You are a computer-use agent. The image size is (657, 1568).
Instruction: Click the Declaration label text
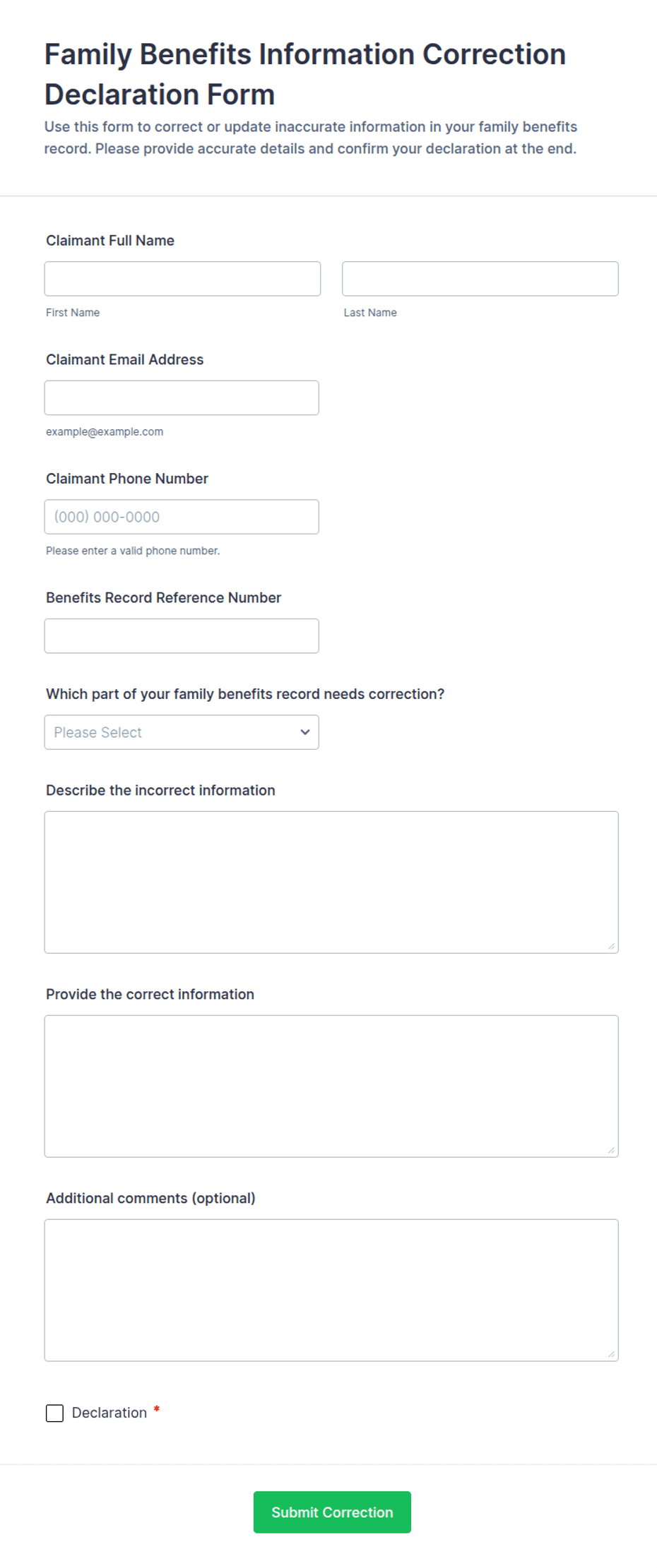pyautogui.click(x=109, y=1413)
